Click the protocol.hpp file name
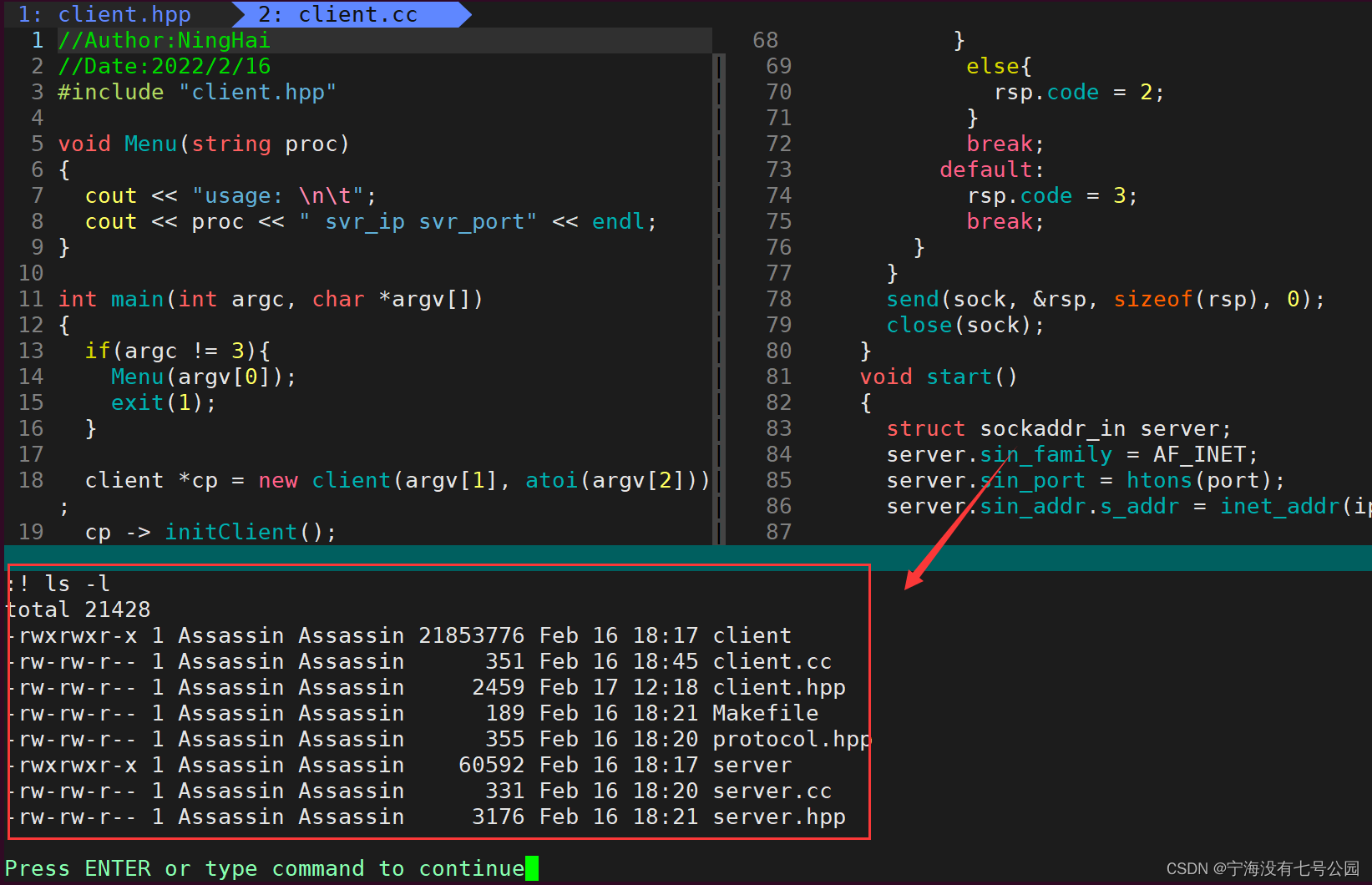 pos(792,739)
